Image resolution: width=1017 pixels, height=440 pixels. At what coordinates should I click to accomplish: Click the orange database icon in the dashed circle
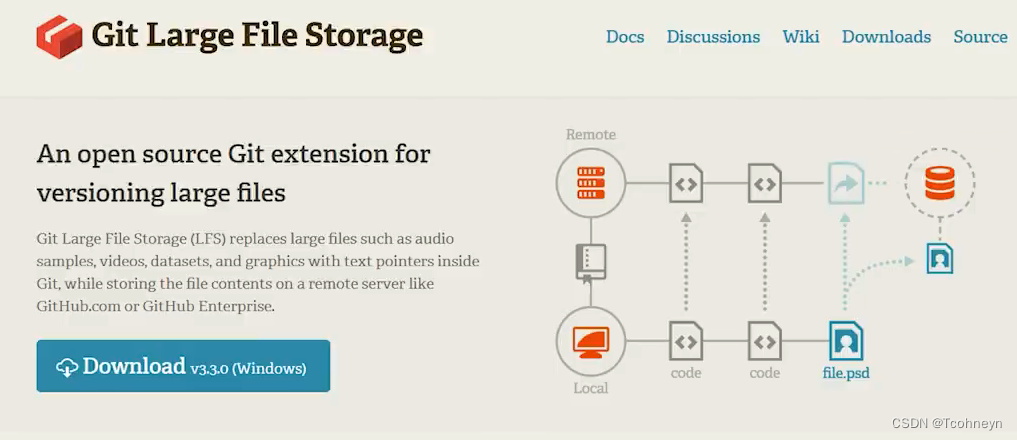coord(940,183)
